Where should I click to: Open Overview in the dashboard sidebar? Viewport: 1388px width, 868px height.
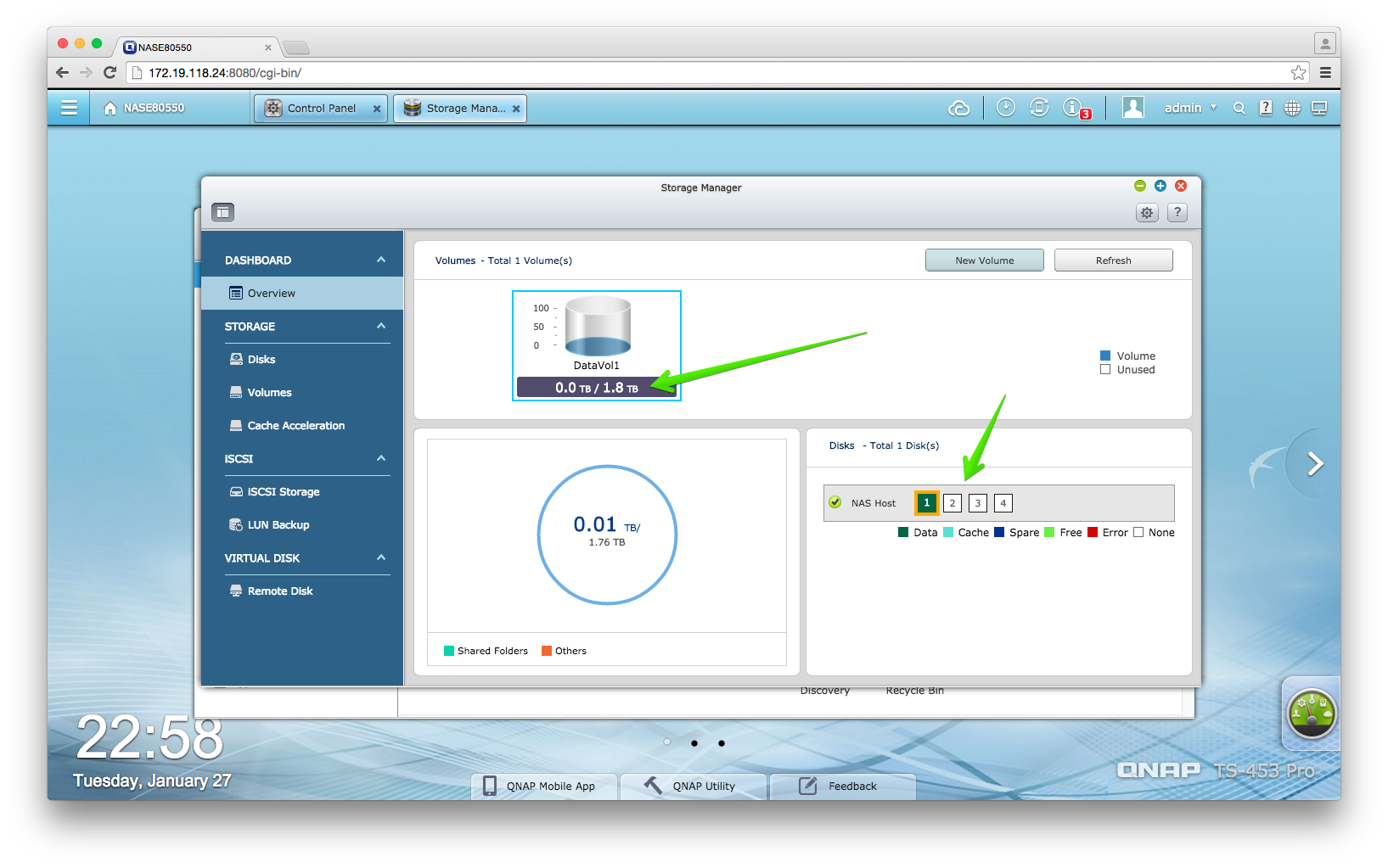(302, 294)
